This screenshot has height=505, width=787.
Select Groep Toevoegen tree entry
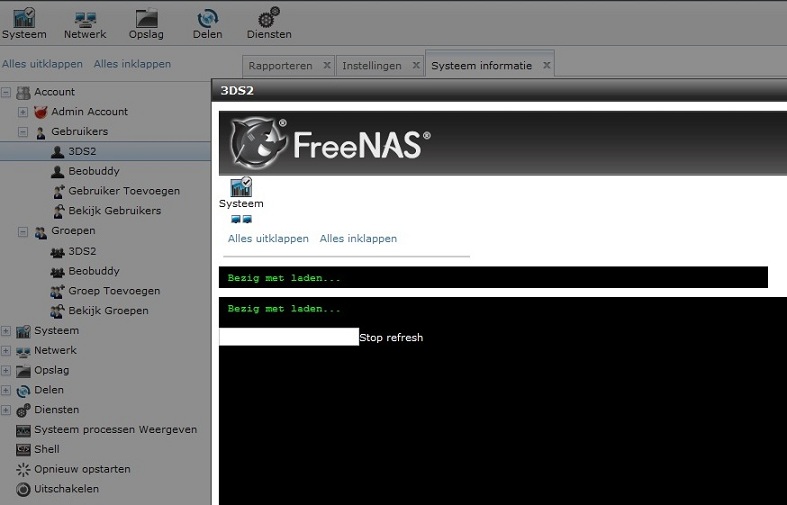(x=114, y=291)
